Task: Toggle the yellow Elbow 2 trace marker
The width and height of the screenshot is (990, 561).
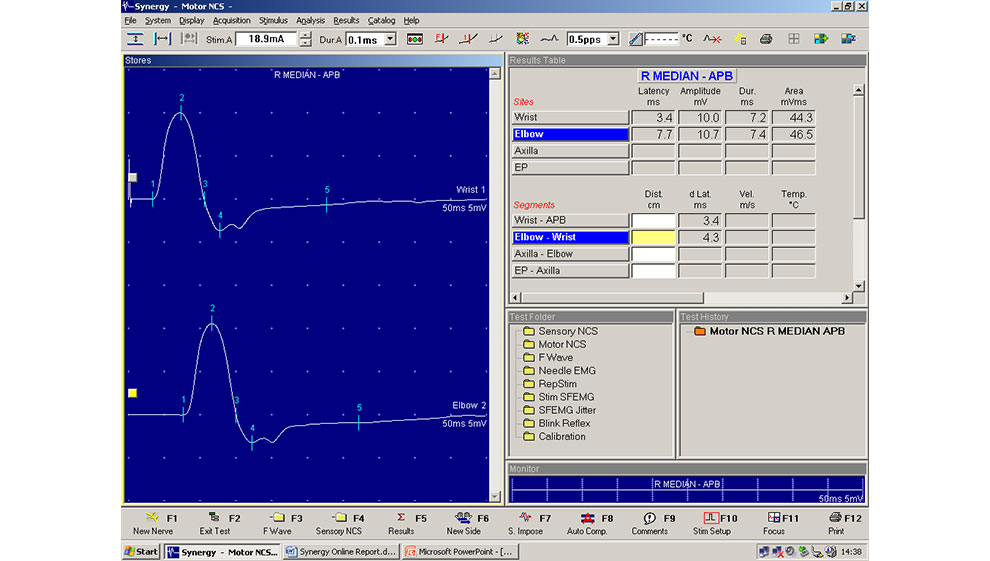Action: click(x=132, y=393)
